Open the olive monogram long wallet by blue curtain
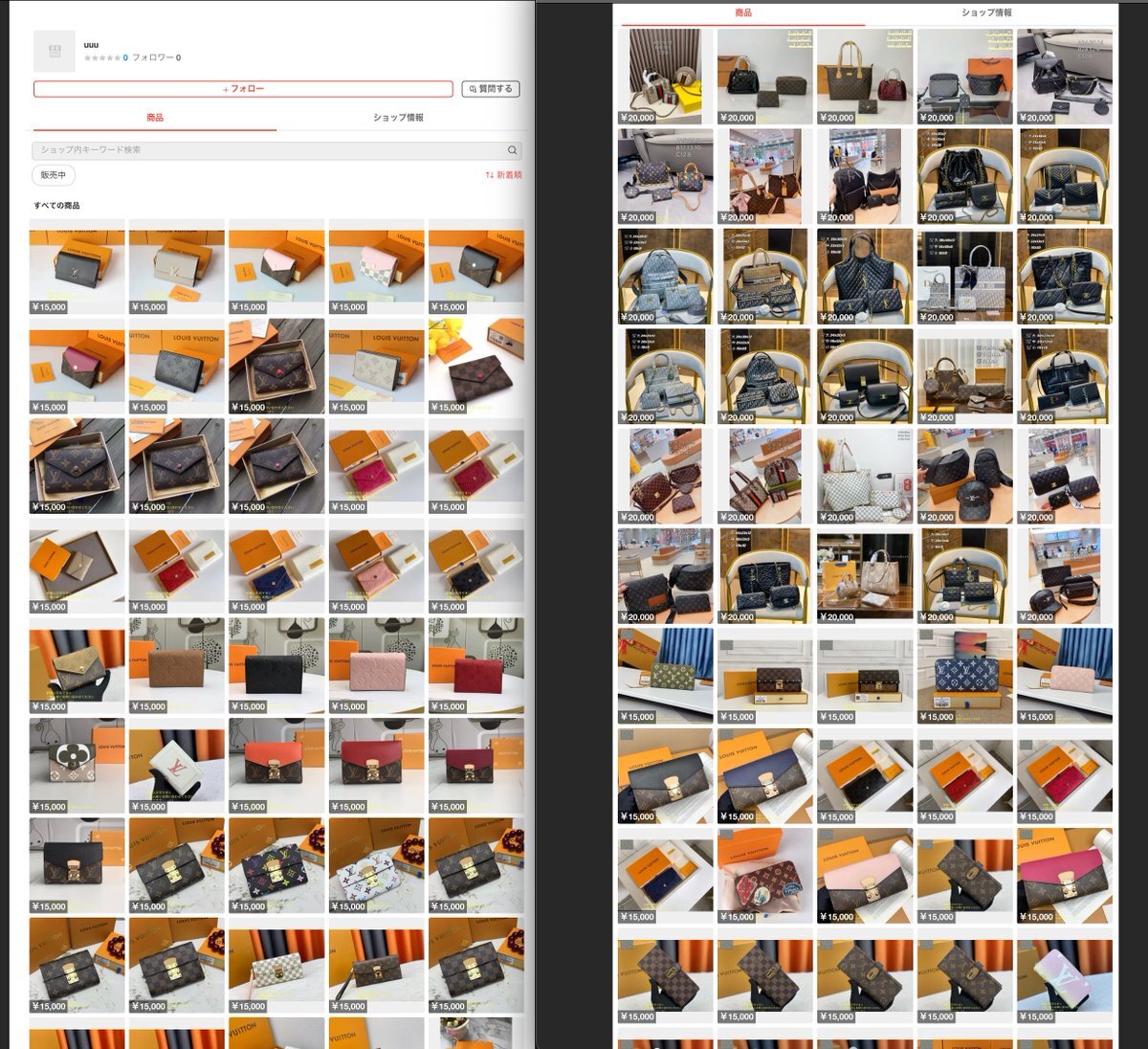Screen dimensions: 1148x1049 [x=666, y=676]
